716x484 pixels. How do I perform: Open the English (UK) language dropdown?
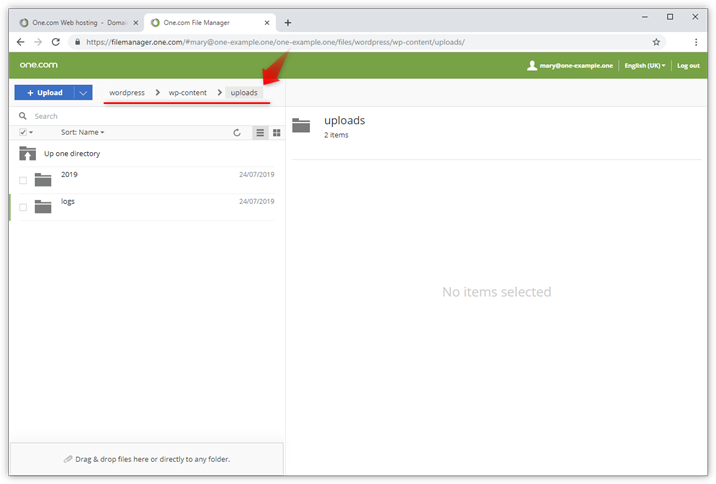coord(644,65)
